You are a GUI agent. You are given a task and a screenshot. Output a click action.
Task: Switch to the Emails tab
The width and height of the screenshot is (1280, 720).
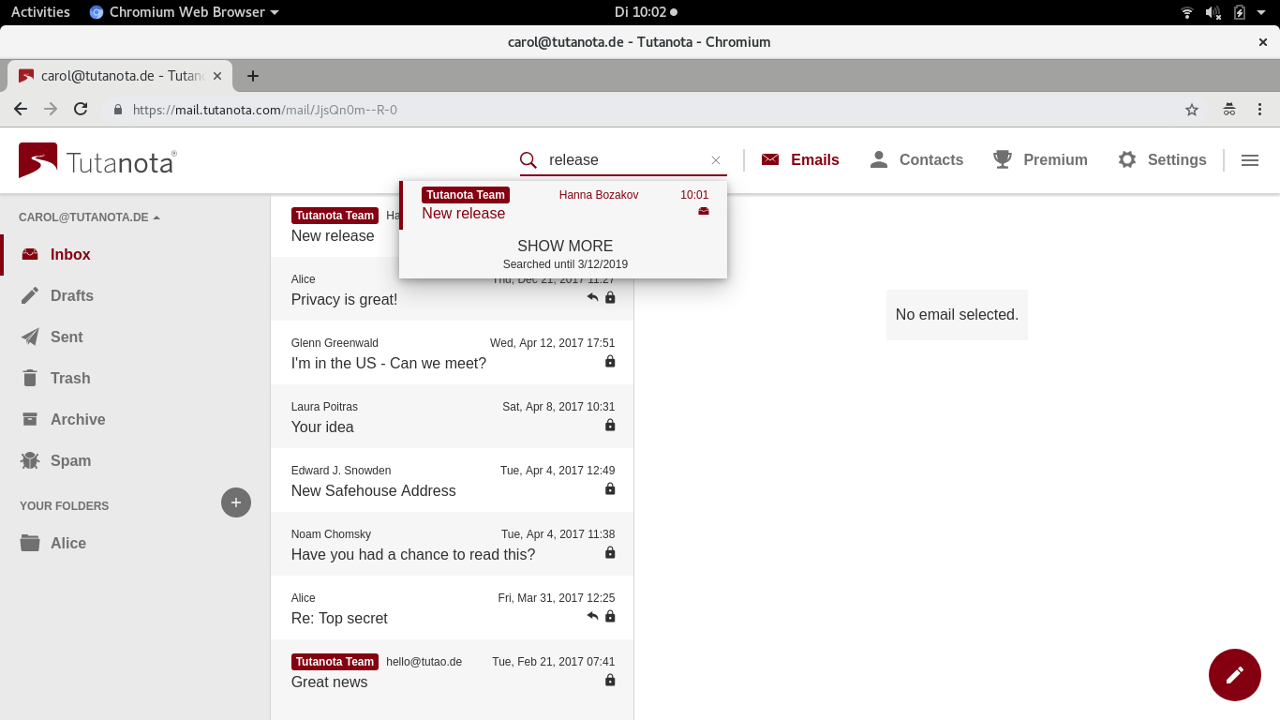(800, 160)
